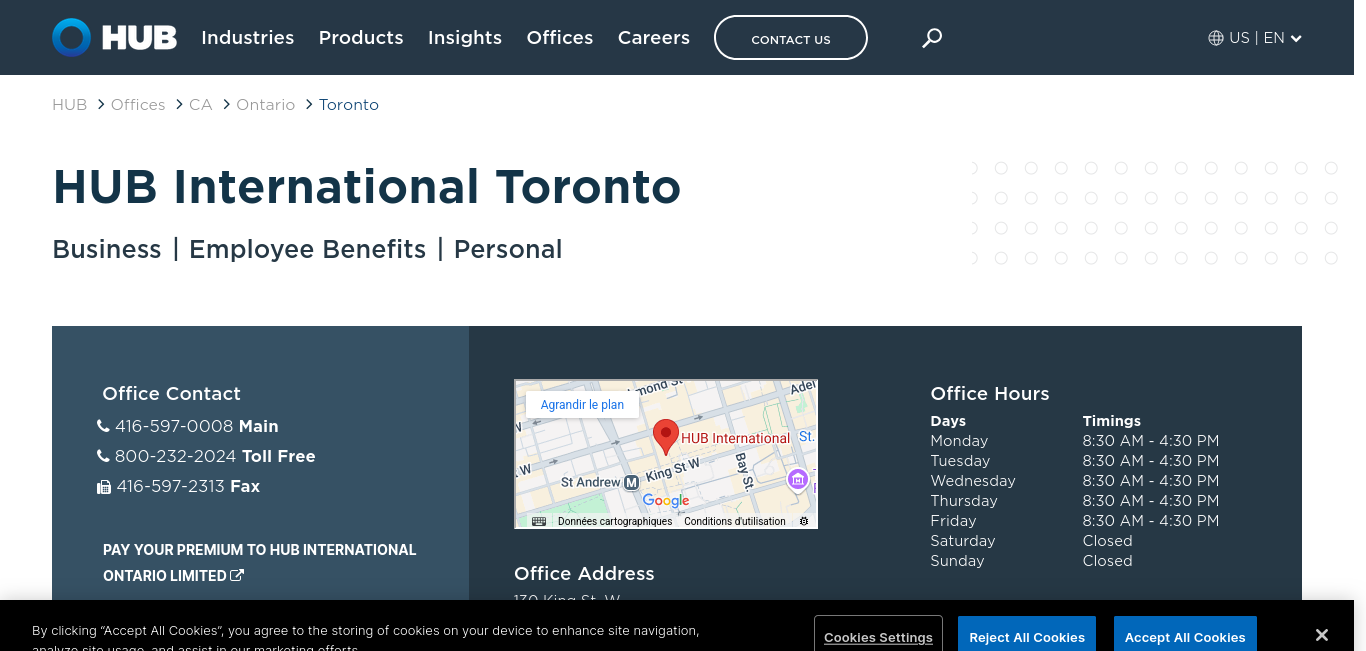Click the Personal service label
Screen dimensions: 1366x651
pyautogui.click(x=508, y=249)
